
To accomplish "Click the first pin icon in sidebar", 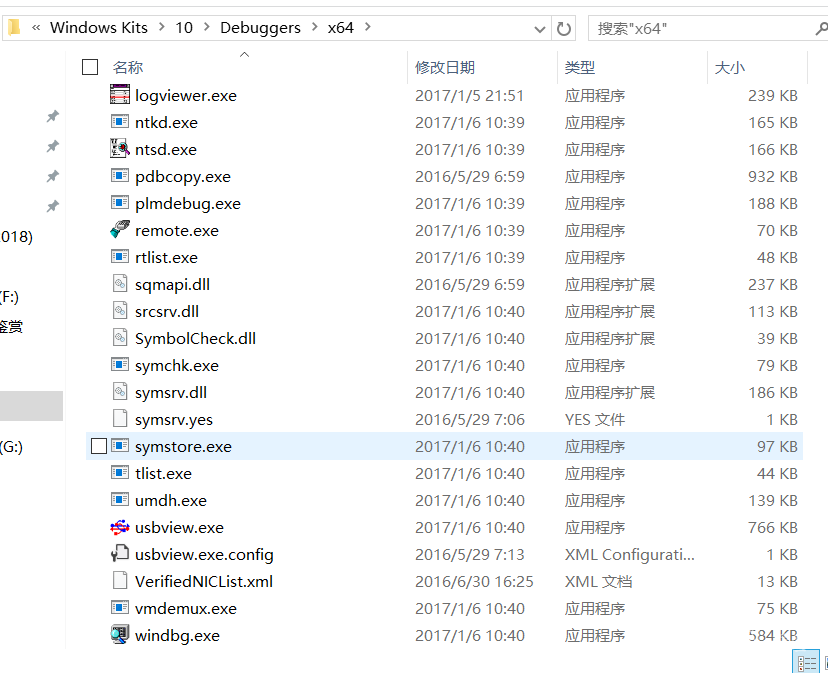I will tap(52, 116).
